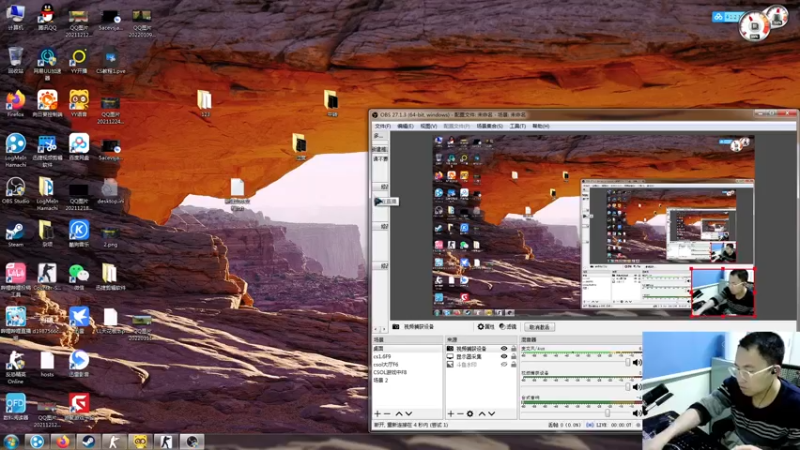The image size is (800, 450).
Task: Open the 计算机 desktop icon
Action: [x=16, y=17]
